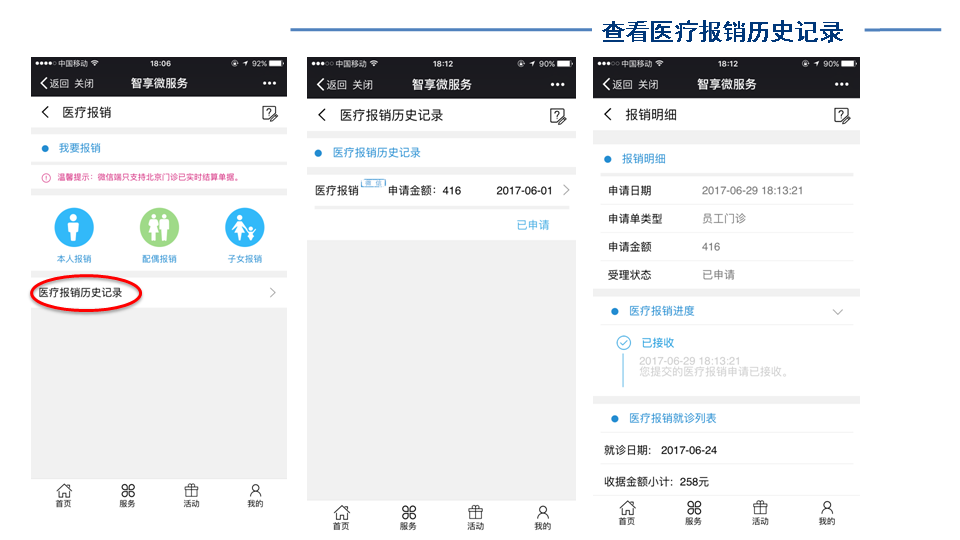Collapse the 医疗报销进度 section chevron
The height and width of the screenshot is (540, 960).
coord(838,312)
